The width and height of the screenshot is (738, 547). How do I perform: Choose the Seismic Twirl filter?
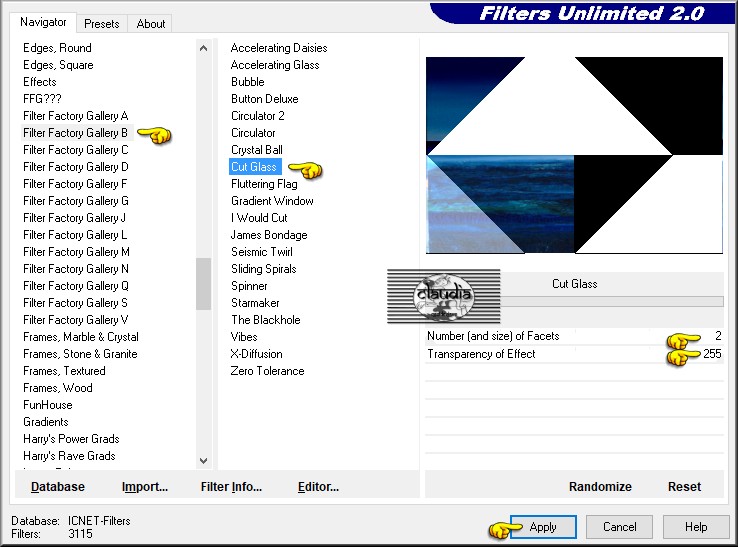click(x=262, y=252)
